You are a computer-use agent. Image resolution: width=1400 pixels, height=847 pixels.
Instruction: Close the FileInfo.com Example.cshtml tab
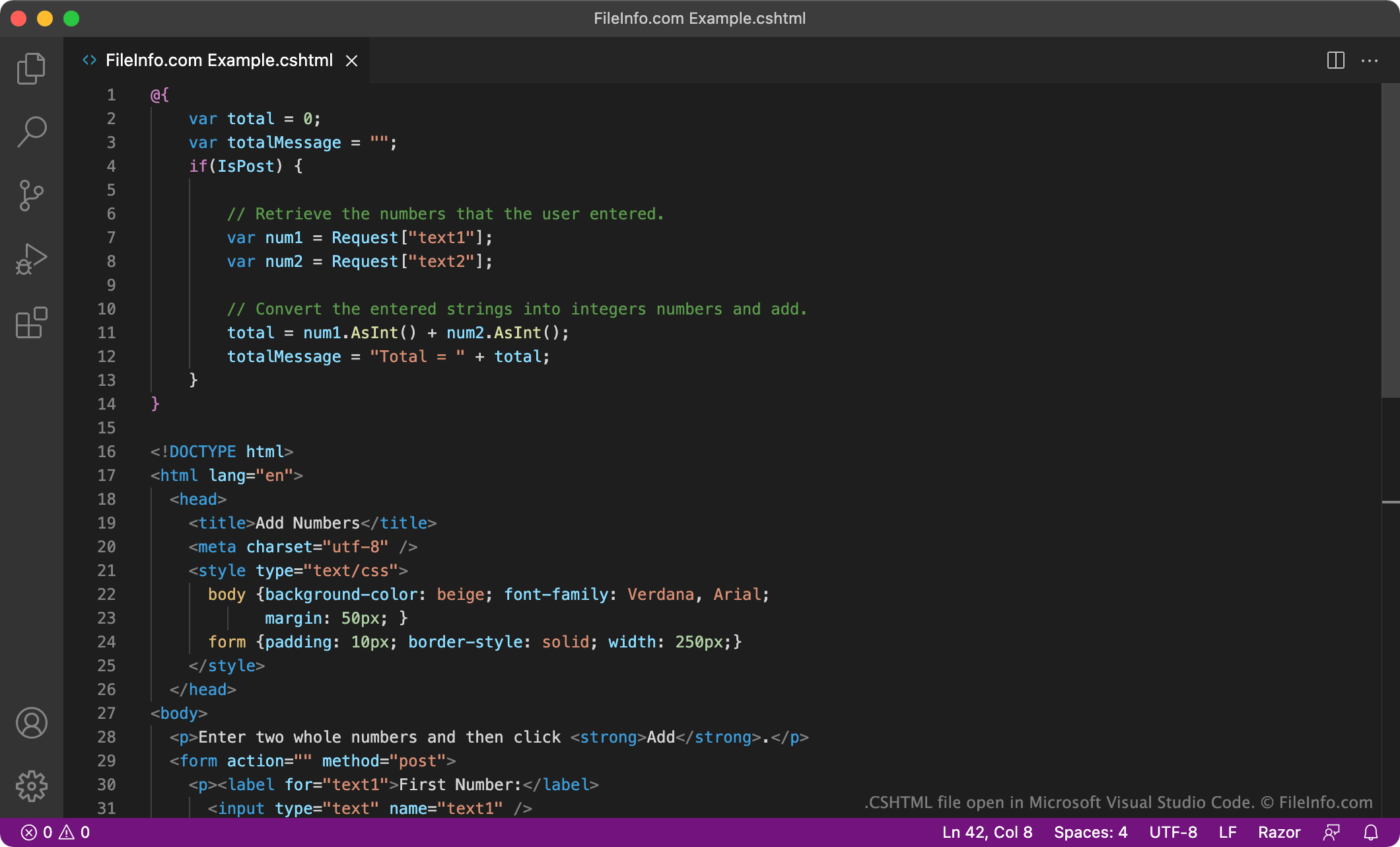click(352, 61)
